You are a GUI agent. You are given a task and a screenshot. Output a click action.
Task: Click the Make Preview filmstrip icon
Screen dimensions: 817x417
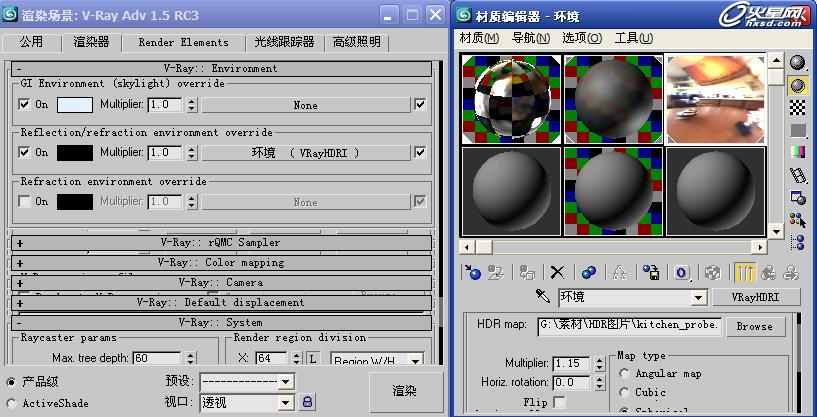pyautogui.click(x=798, y=175)
